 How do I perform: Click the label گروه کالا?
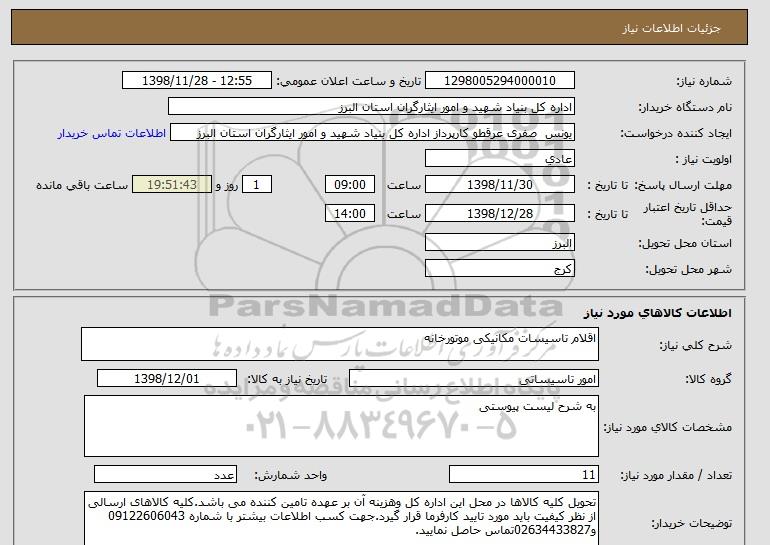(709, 379)
